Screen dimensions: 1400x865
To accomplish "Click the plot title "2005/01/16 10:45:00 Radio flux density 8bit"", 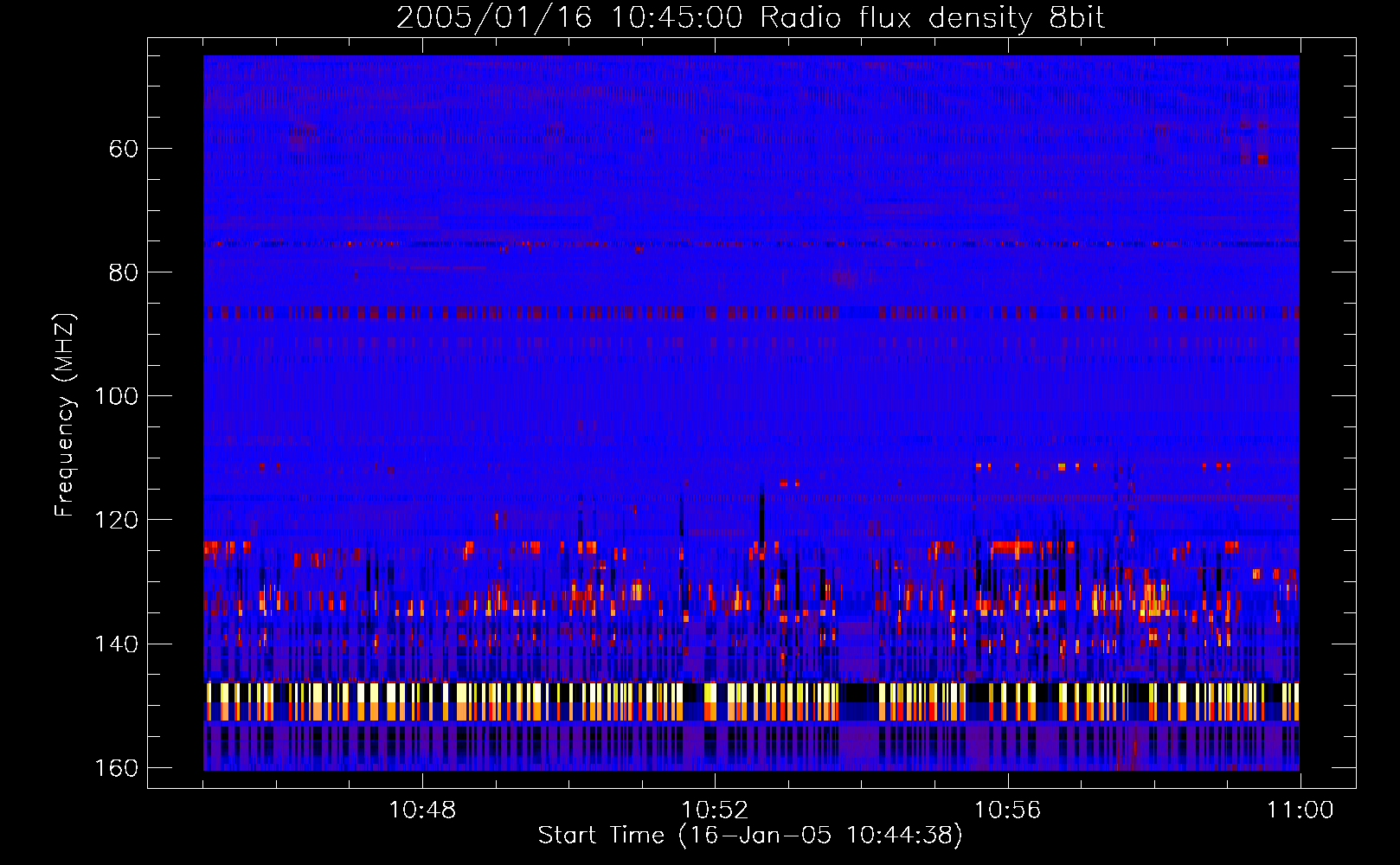I will pyautogui.click(x=750, y=17).
